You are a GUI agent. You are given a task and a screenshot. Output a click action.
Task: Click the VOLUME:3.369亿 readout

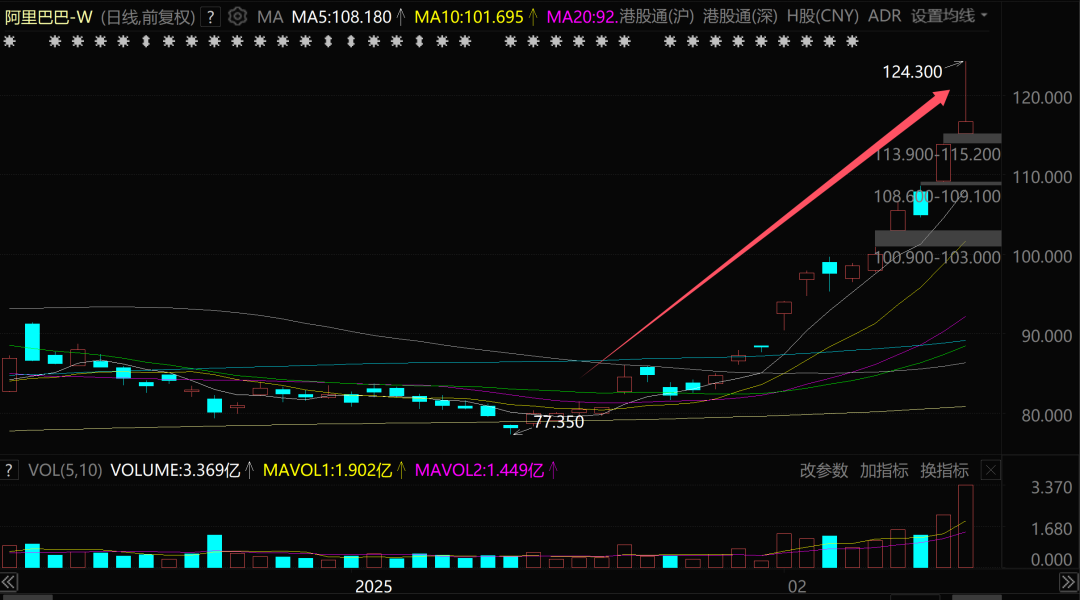(176, 470)
